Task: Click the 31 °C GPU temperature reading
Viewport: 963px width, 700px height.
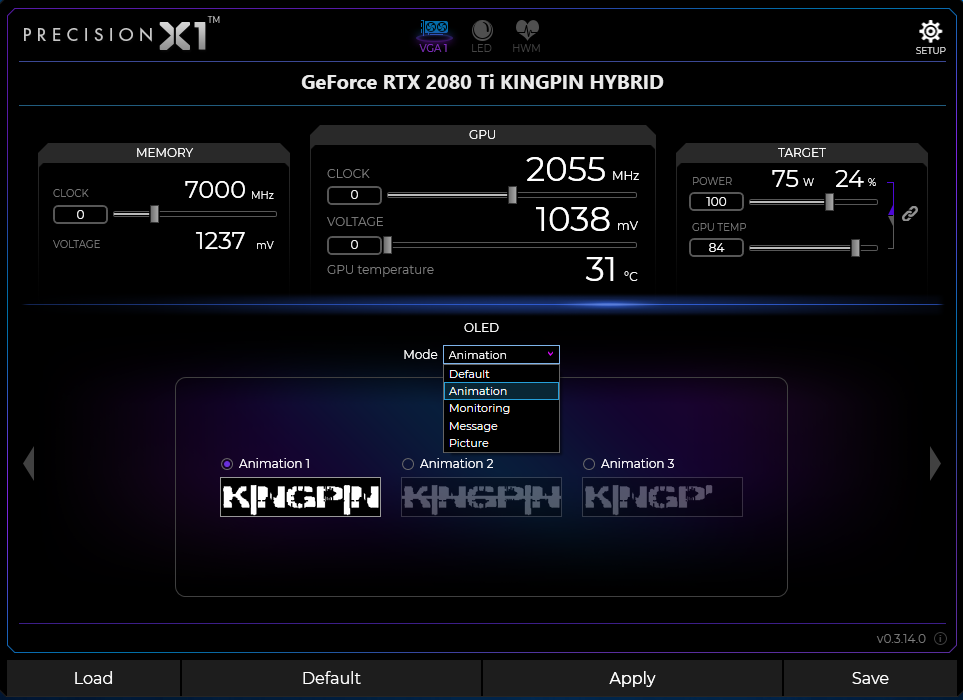Action: coord(612,270)
